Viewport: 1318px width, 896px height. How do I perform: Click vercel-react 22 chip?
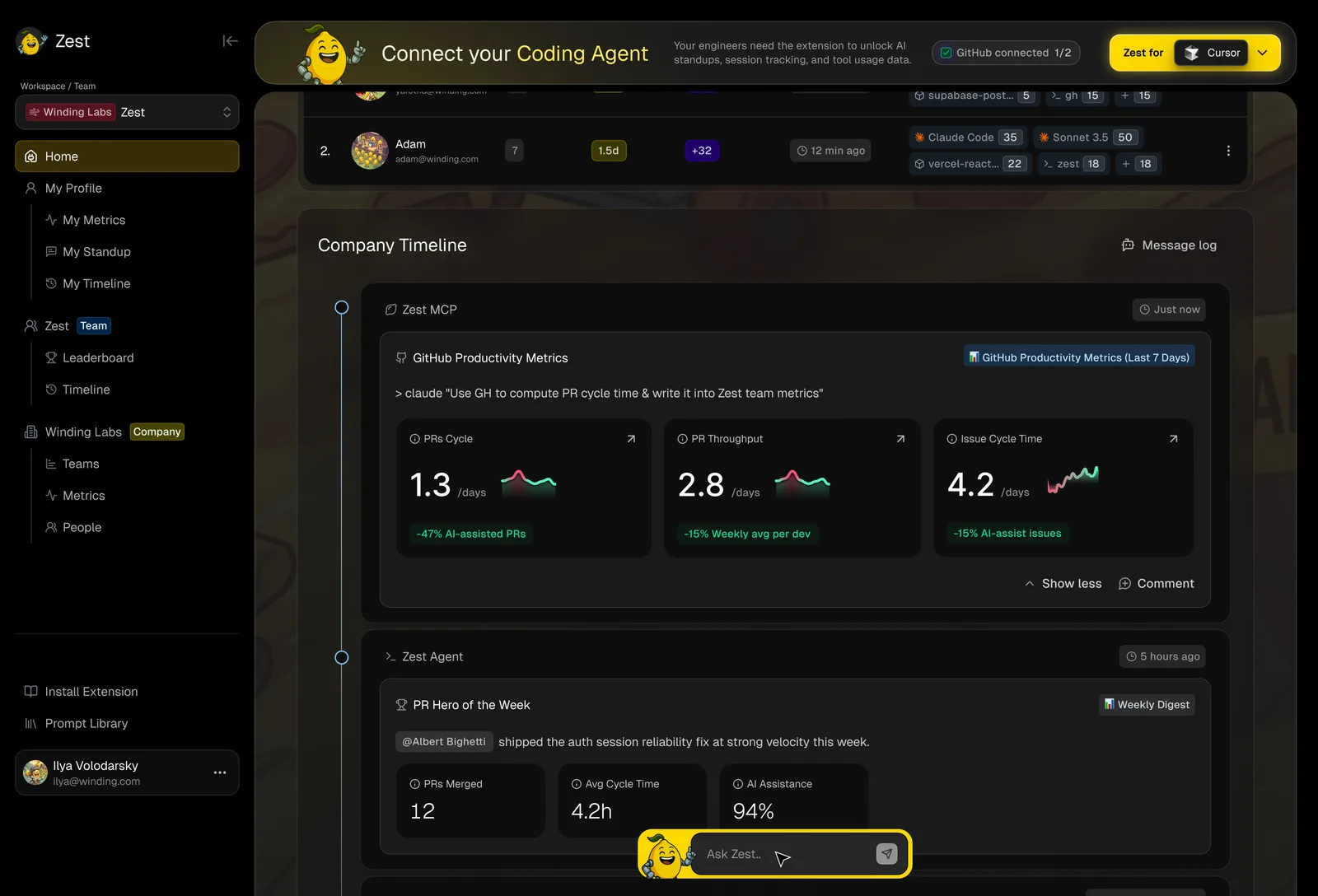tap(969, 164)
